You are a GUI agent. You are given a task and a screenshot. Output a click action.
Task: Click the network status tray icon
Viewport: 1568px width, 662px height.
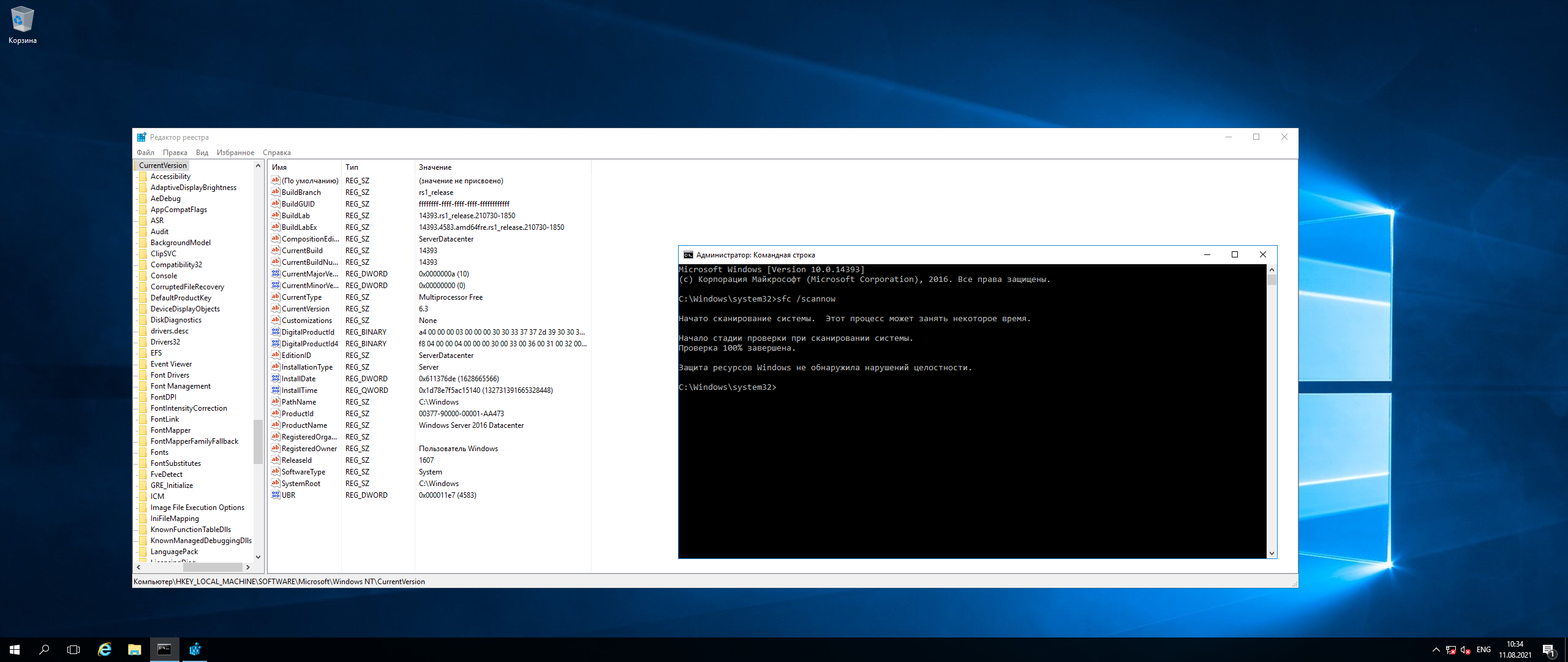[1450, 650]
